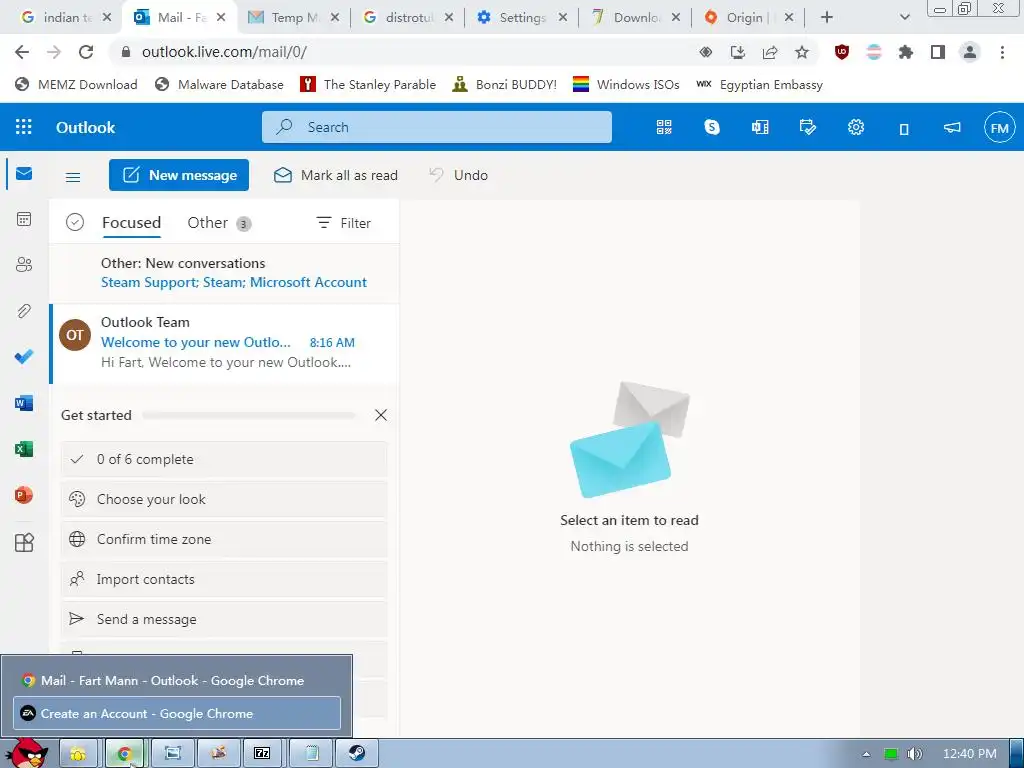This screenshot has height=768, width=1024.
Task: Switch to Origin browser tab
Action: (x=749, y=18)
